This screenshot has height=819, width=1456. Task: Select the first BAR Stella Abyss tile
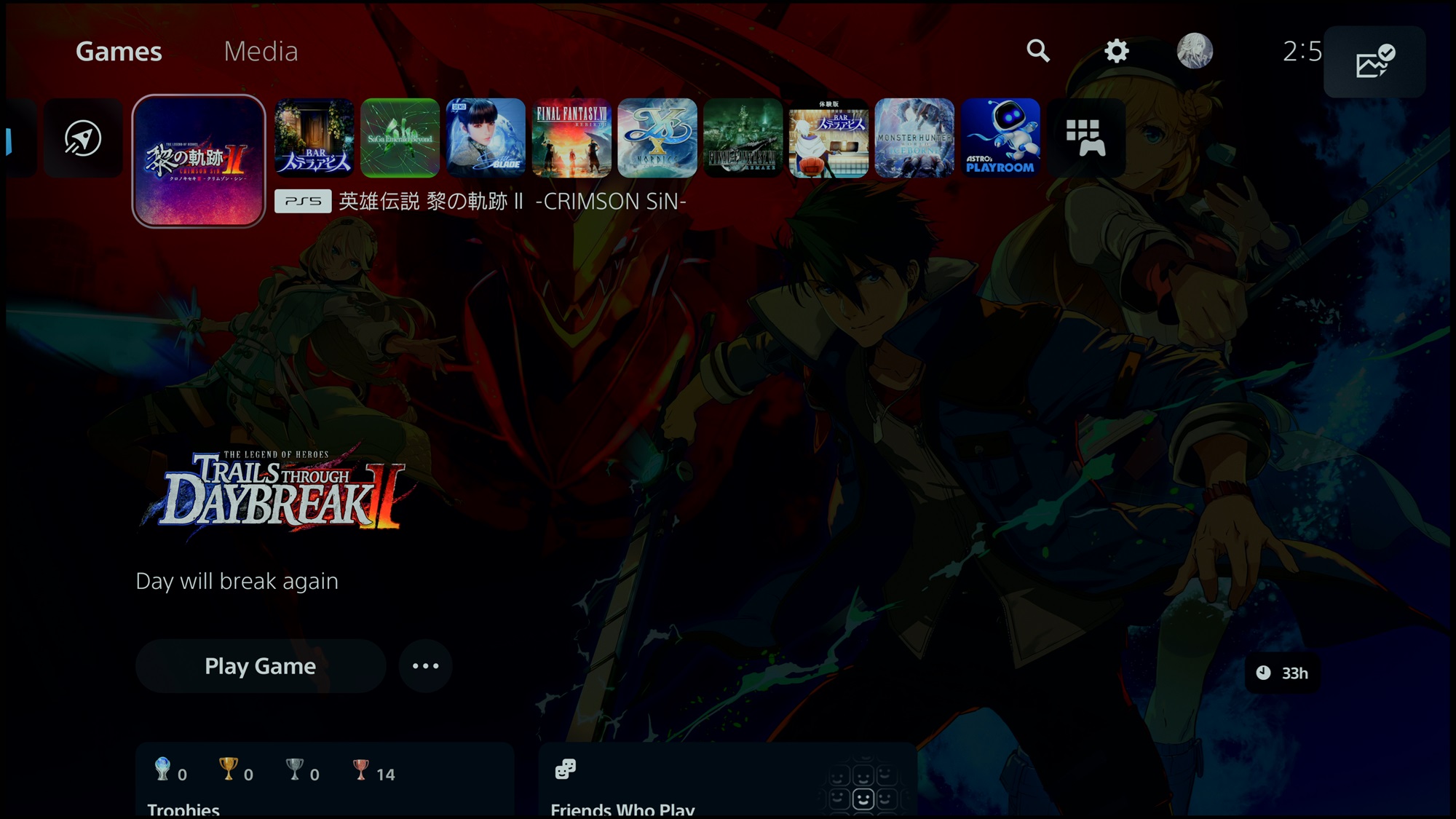coord(314,138)
